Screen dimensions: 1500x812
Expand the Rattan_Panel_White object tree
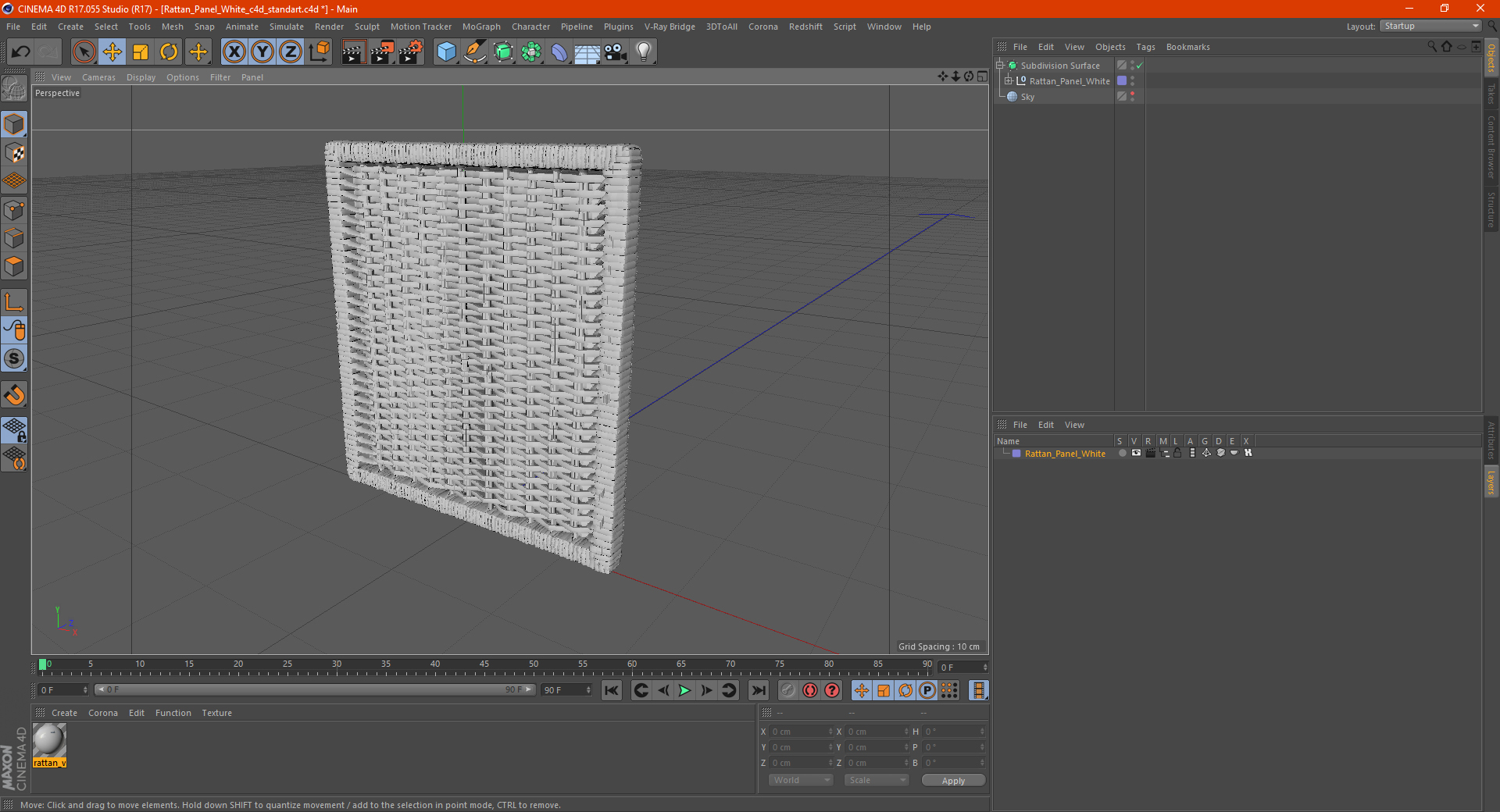(1009, 81)
